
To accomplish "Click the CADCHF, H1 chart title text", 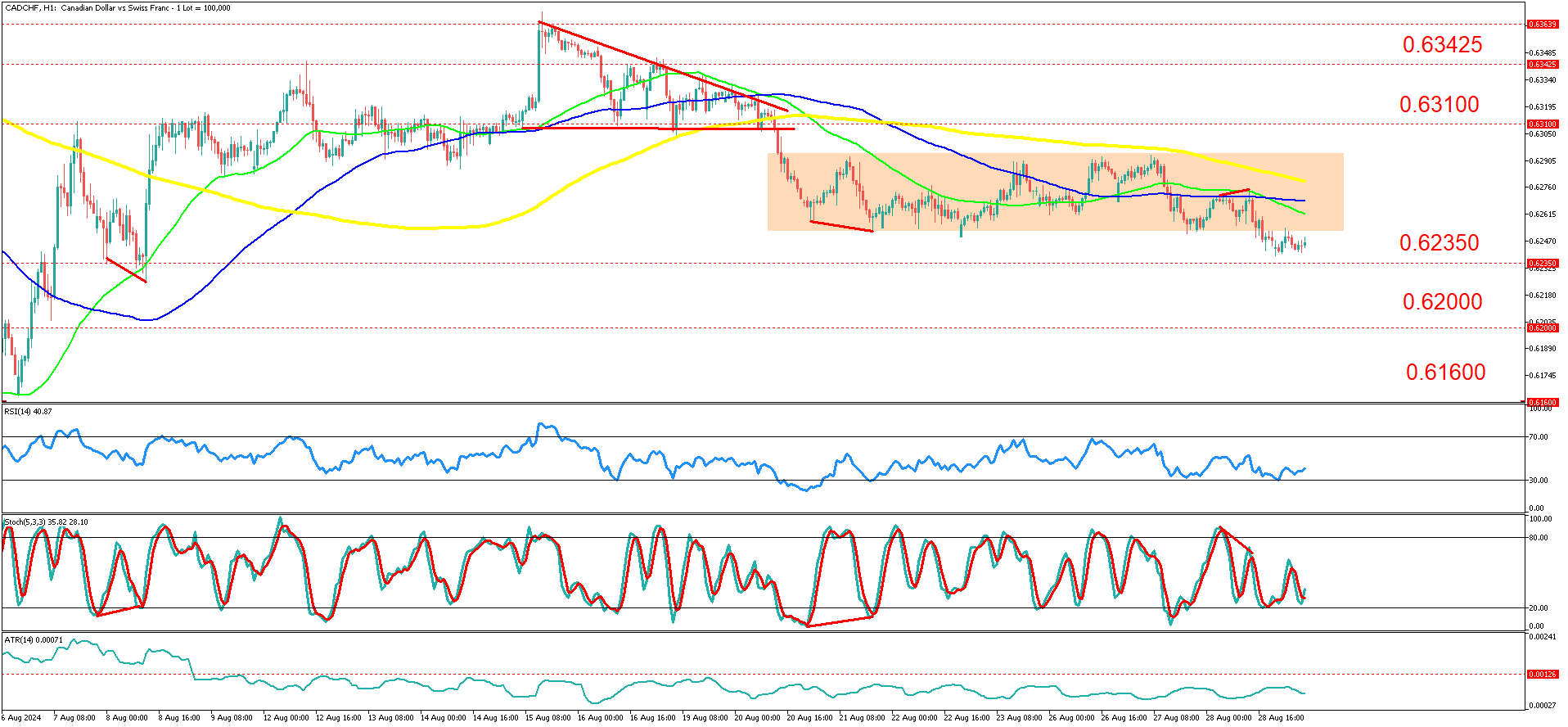I will pyautogui.click(x=118, y=8).
